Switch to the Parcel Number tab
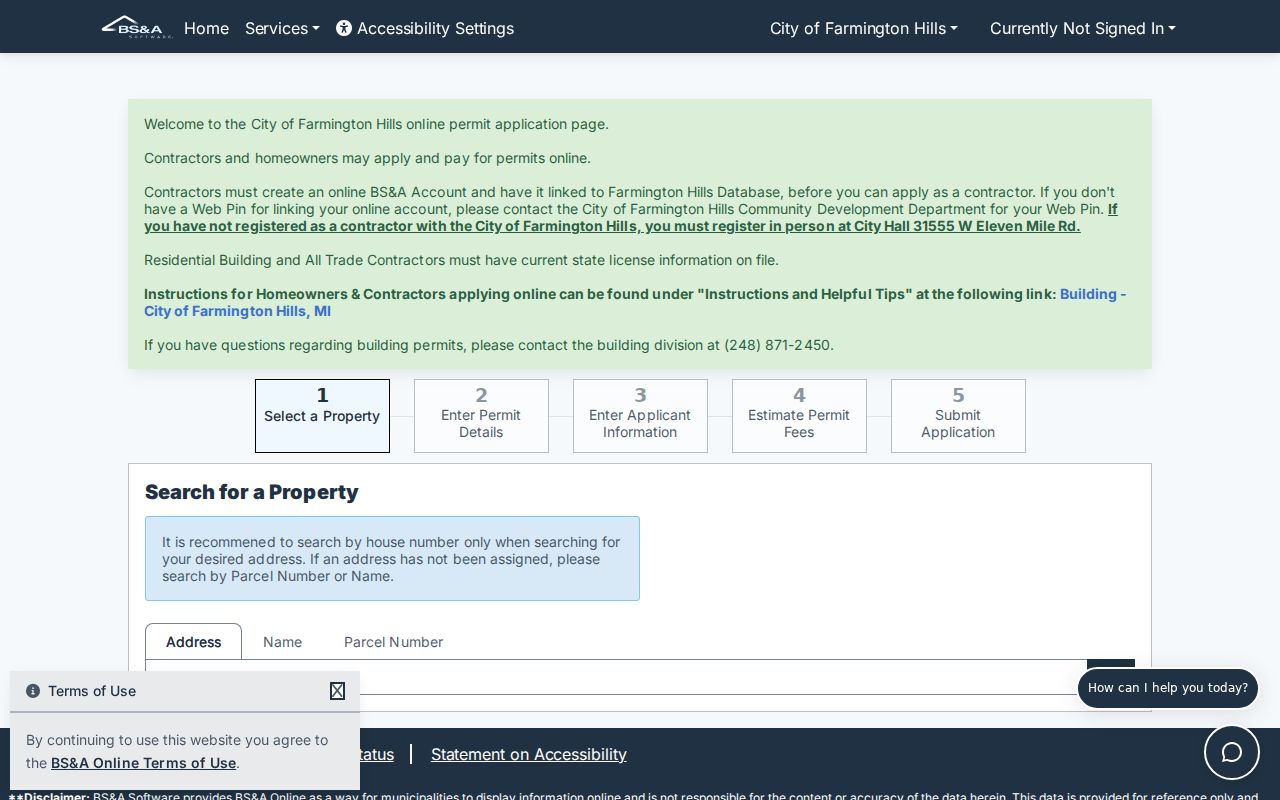1280x800 pixels. (393, 642)
